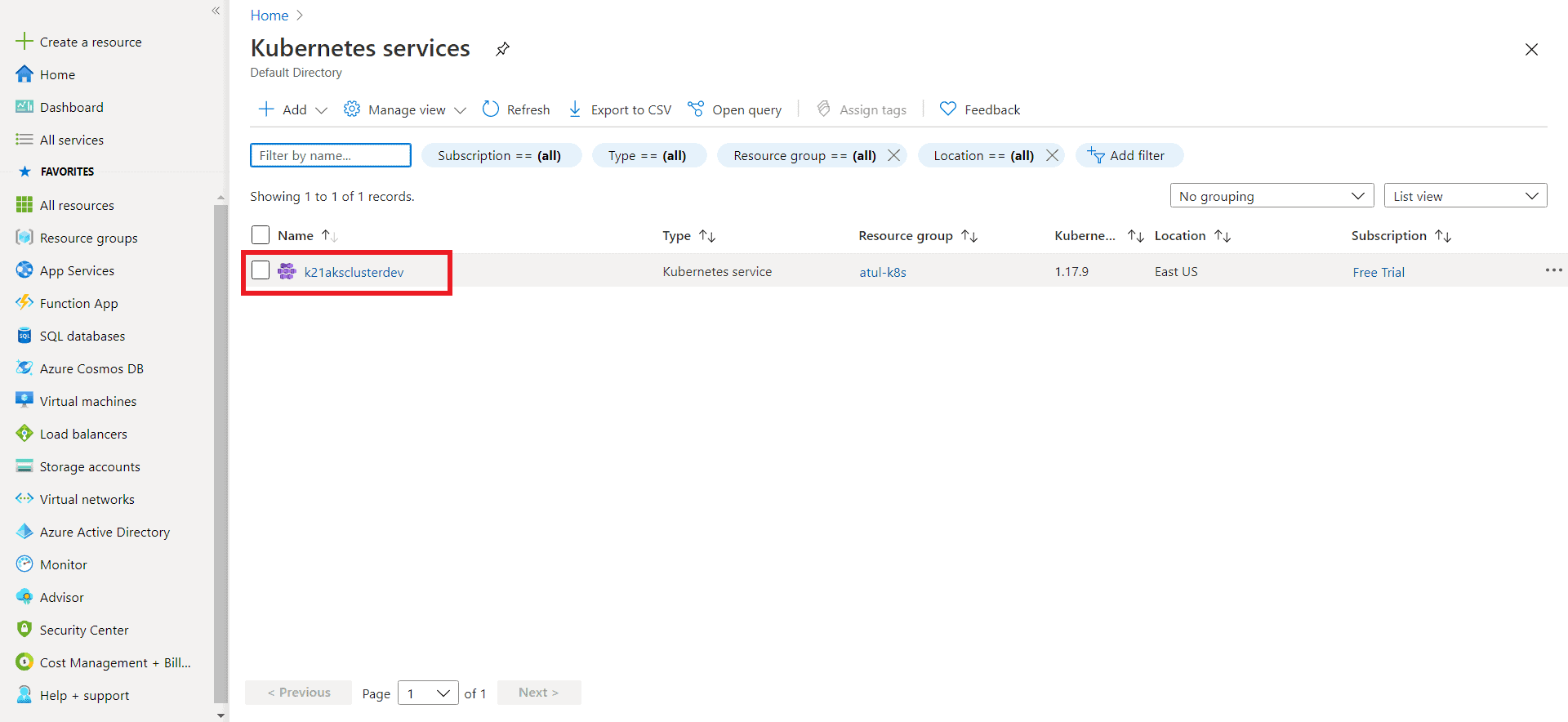1568x722 pixels.
Task: Check the select-all checkbox in header
Action: click(x=261, y=235)
